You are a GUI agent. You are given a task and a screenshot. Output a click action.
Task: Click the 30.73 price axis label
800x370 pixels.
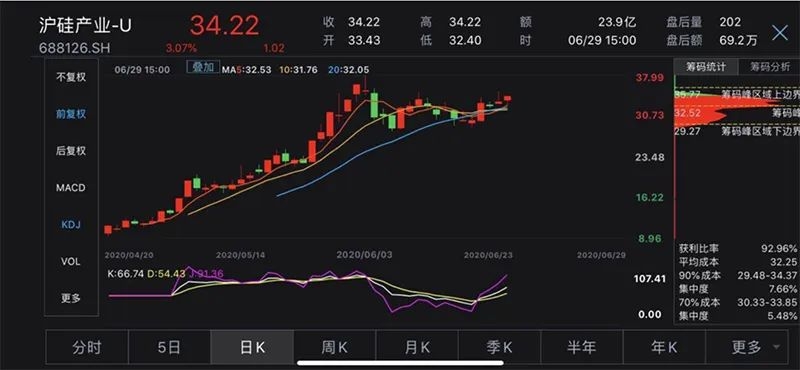pyautogui.click(x=649, y=115)
